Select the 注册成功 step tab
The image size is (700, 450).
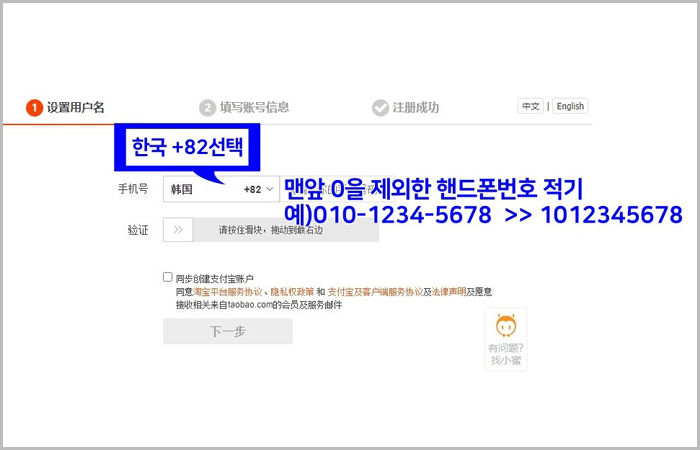416,107
